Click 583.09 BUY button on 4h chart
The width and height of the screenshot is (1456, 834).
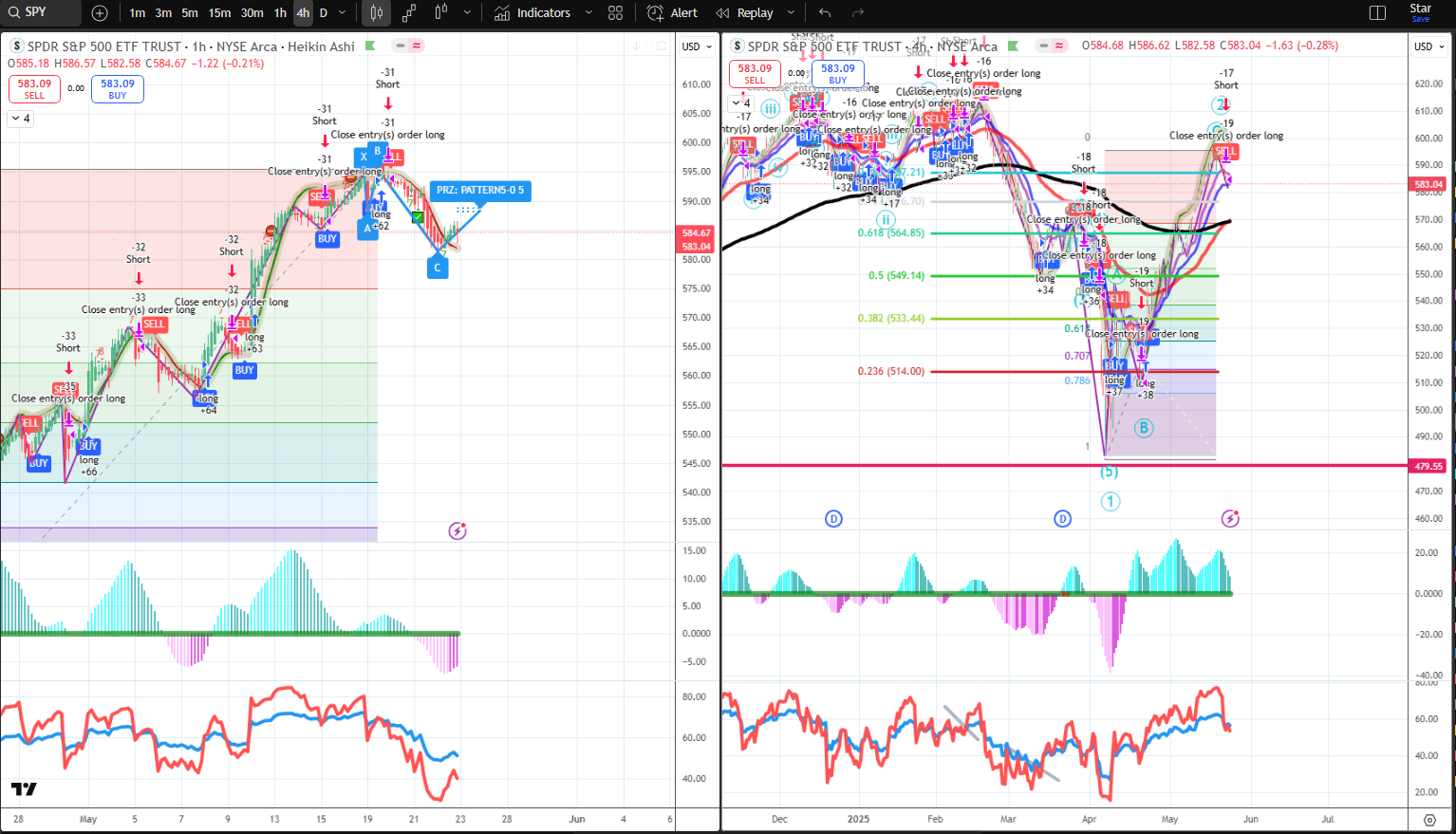838,74
